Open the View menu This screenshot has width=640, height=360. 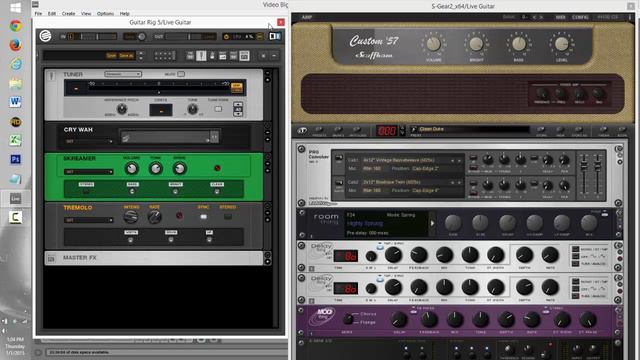click(86, 13)
